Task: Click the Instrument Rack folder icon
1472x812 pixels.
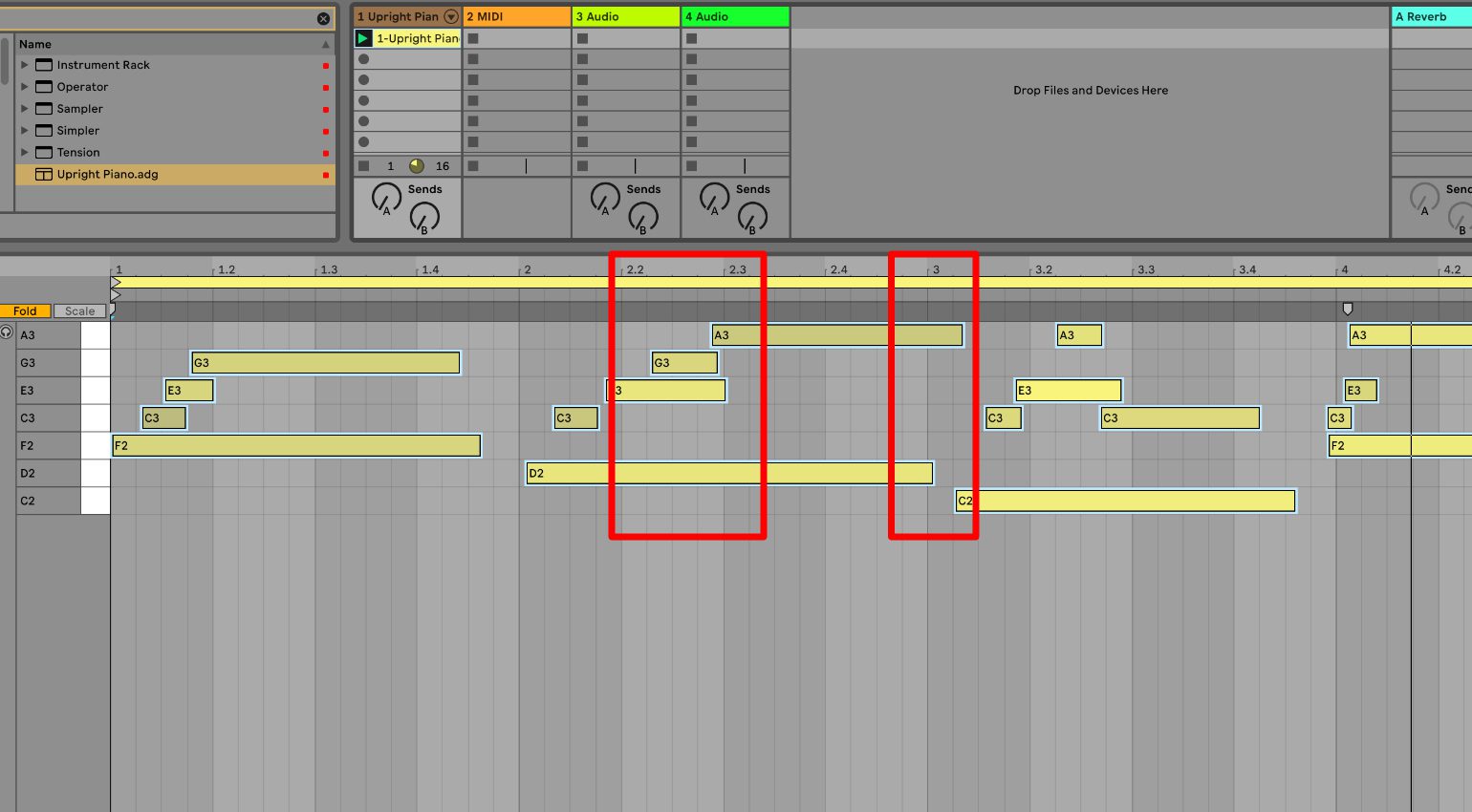Action: point(43,64)
